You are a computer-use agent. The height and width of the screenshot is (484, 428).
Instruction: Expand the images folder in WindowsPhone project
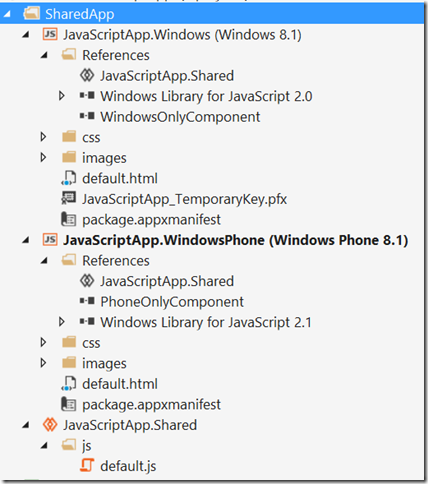pos(43,363)
